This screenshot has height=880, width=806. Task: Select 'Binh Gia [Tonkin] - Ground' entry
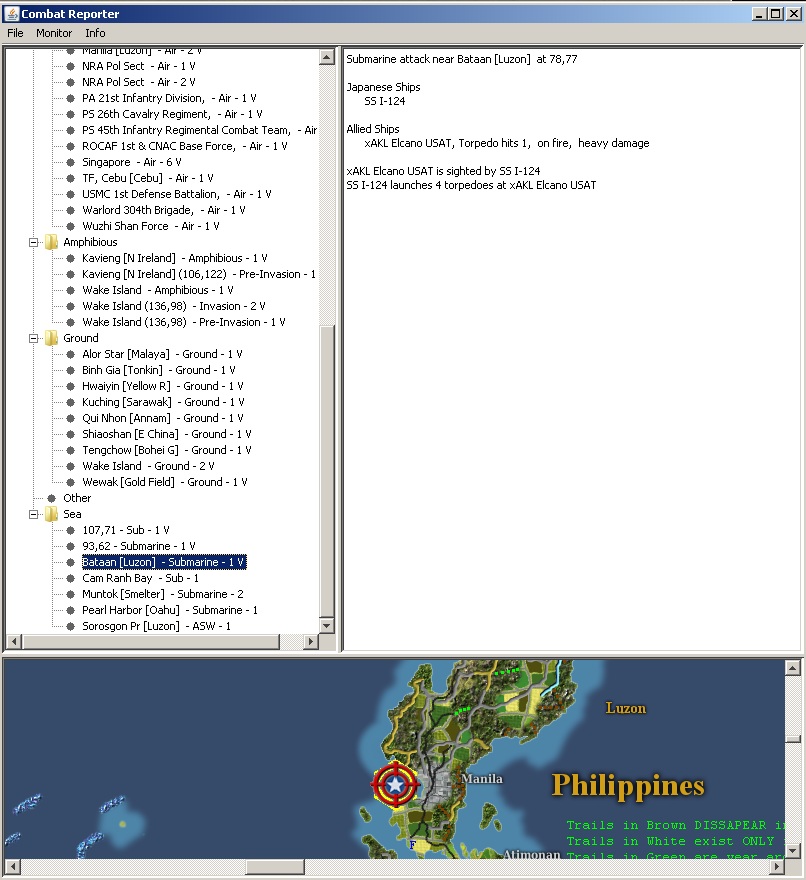pos(159,370)
